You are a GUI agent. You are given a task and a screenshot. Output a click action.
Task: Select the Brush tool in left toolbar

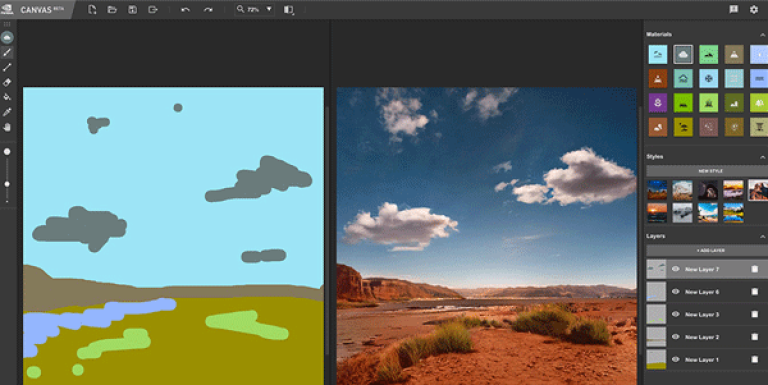tap(7, 52)
